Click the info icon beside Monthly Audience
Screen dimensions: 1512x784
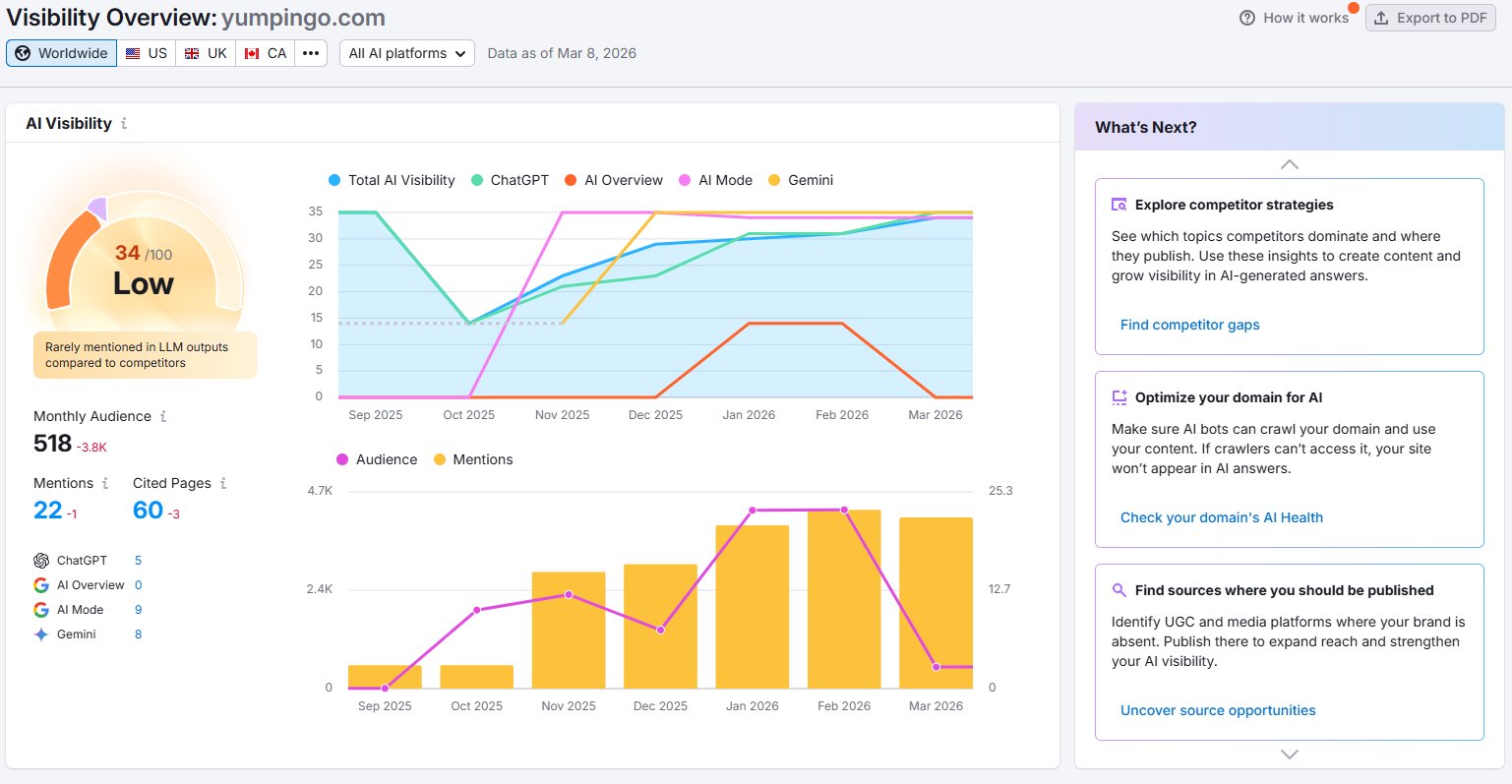pyautogui.click(x=163, y=416)
